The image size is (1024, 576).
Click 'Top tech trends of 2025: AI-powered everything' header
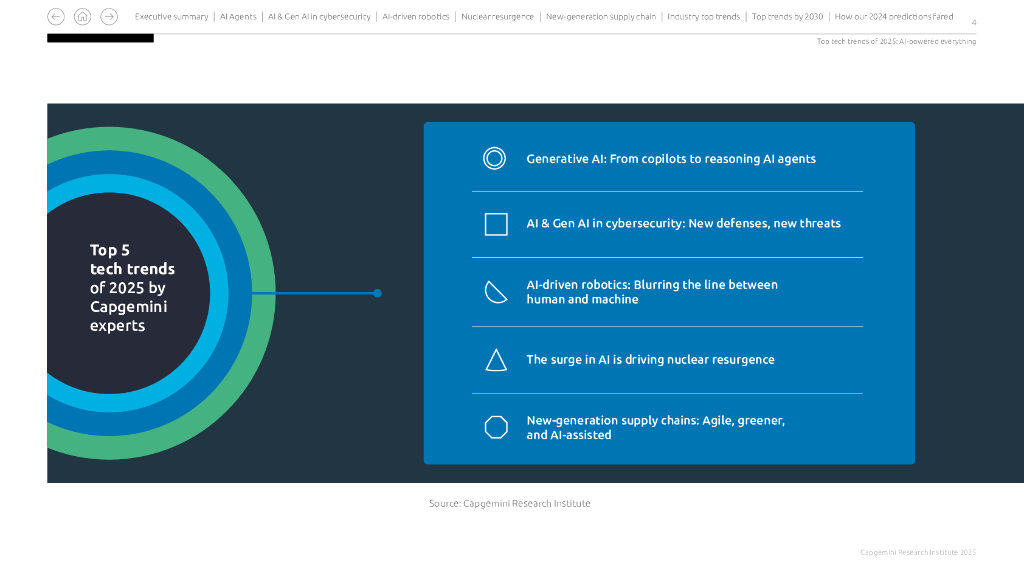click(x=896, y=41)
